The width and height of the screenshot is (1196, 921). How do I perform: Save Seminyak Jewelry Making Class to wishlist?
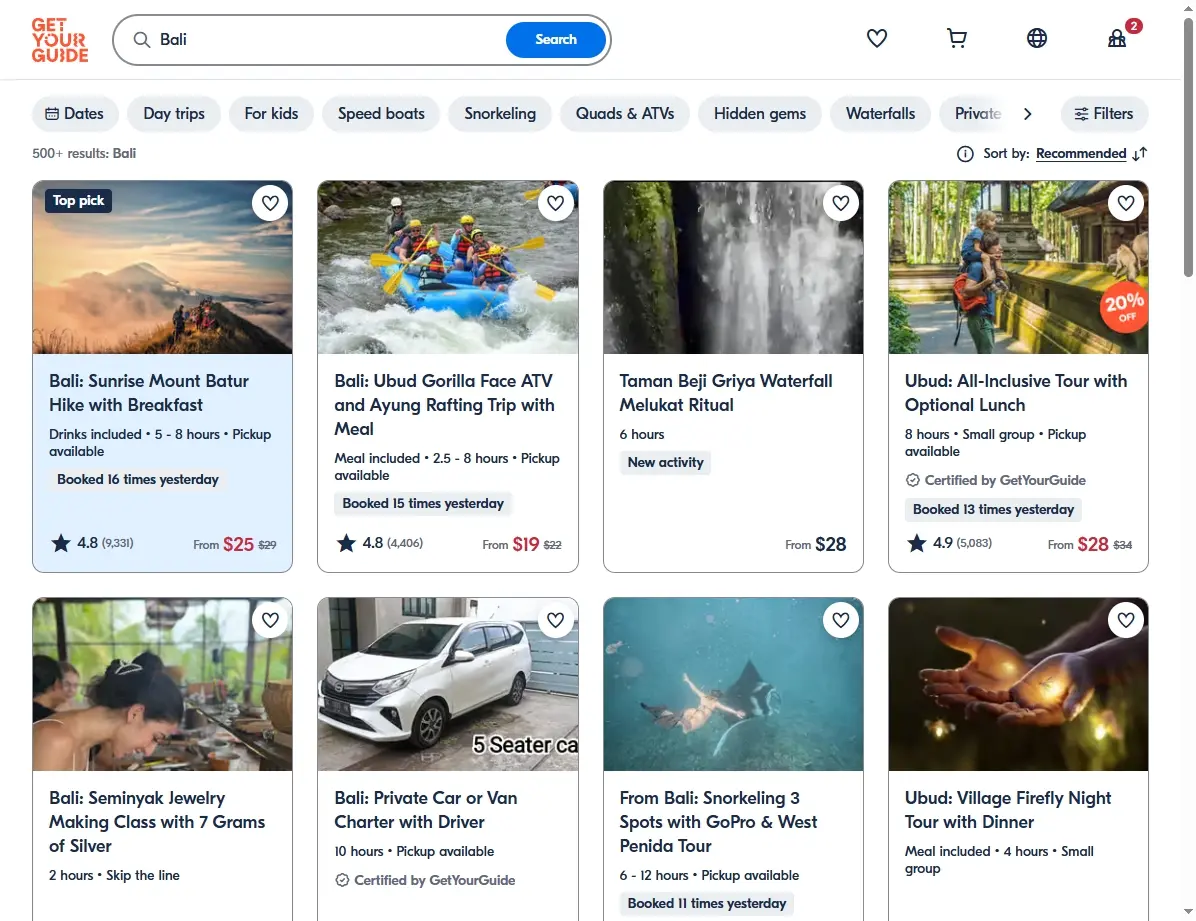tap(270, 620)
